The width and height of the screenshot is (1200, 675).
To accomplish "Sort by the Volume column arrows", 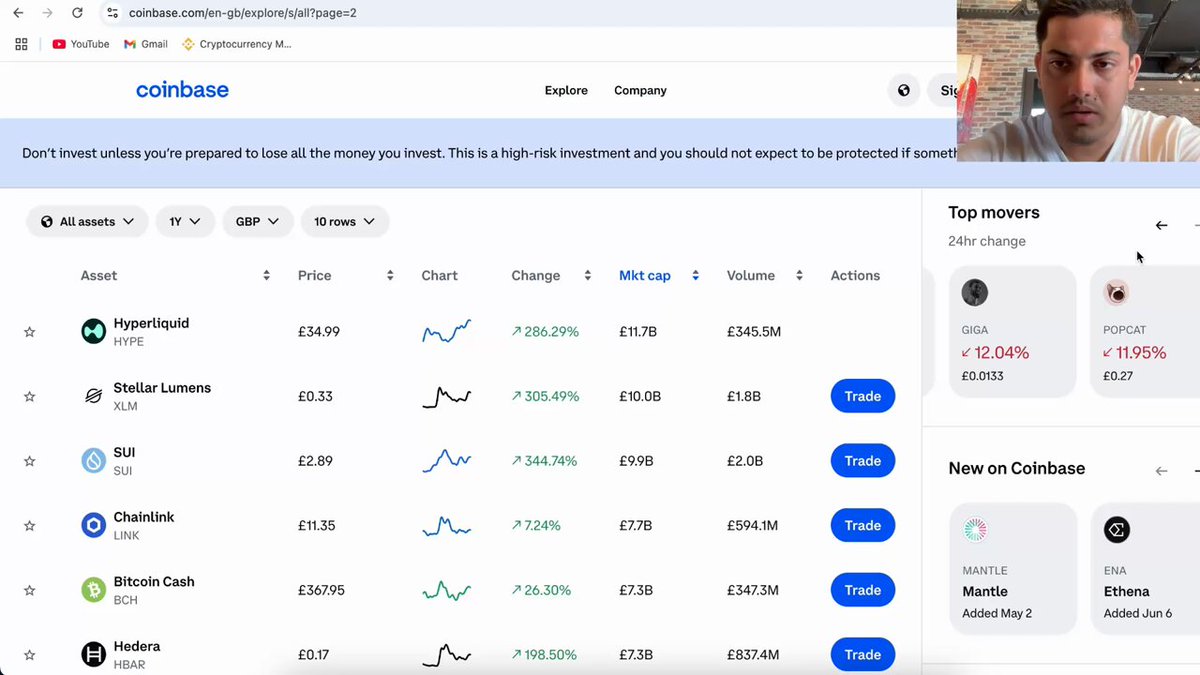I will (x=799, y=275).
